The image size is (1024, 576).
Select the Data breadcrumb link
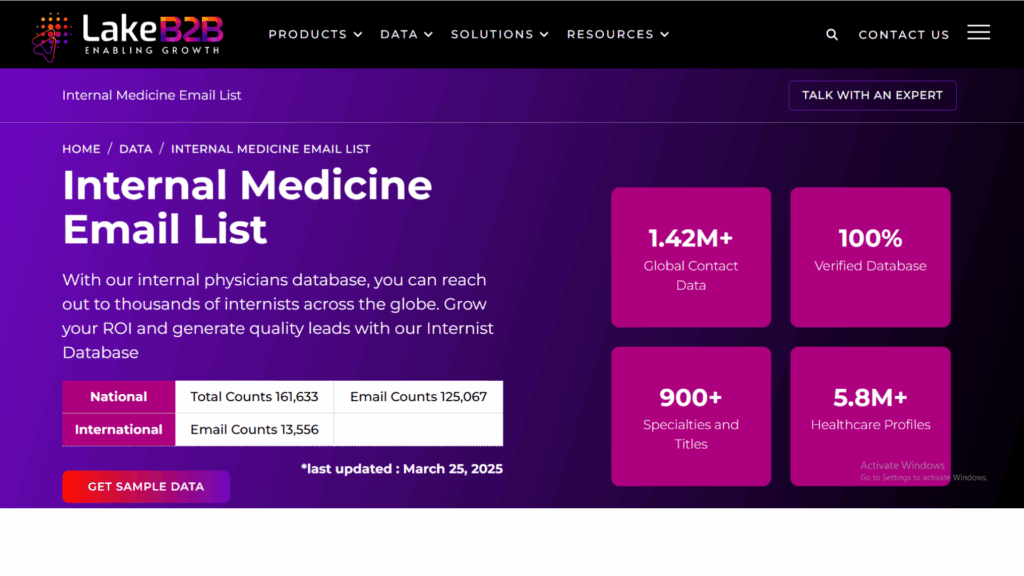click(136, 149)
